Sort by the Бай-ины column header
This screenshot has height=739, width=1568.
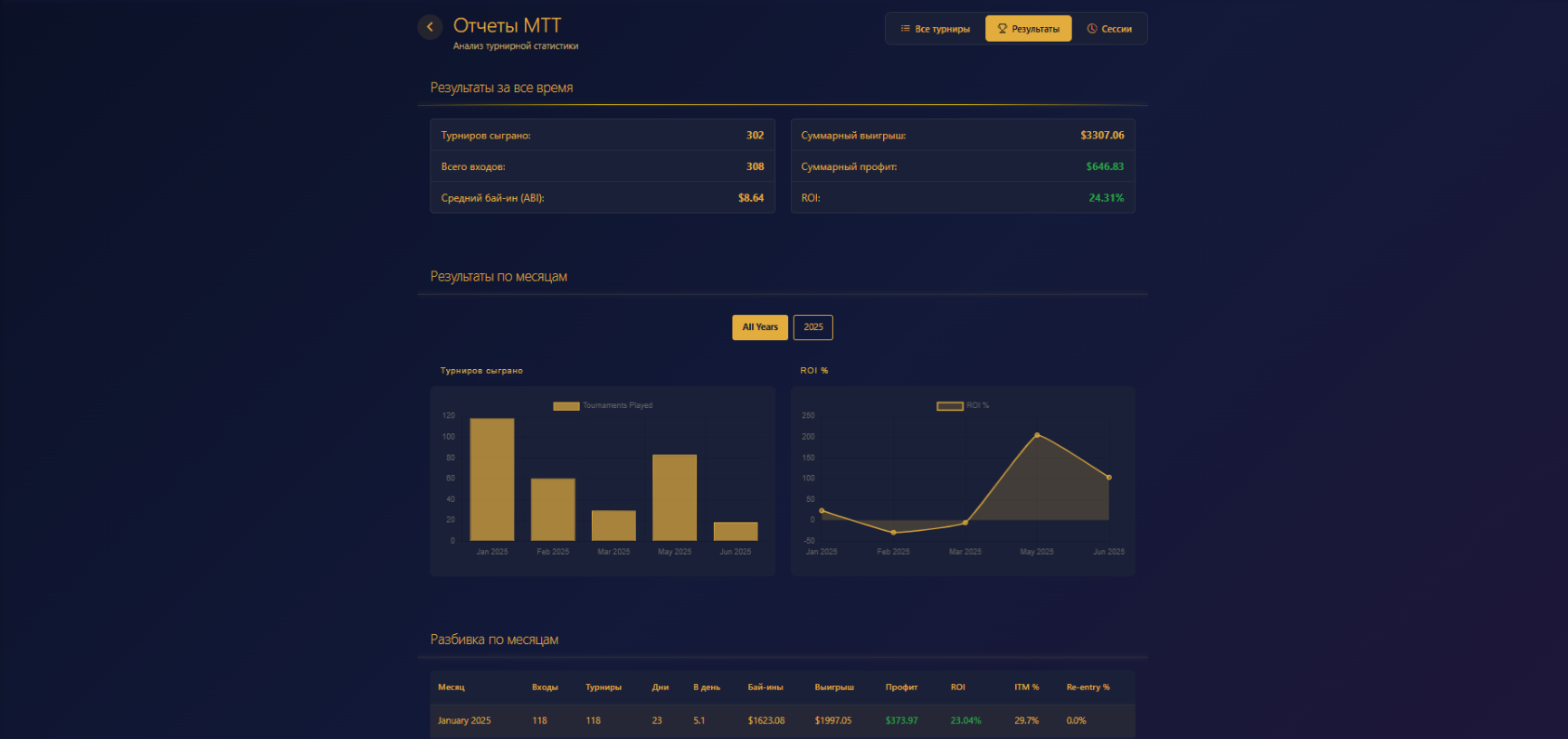click(x=766, y=688)
